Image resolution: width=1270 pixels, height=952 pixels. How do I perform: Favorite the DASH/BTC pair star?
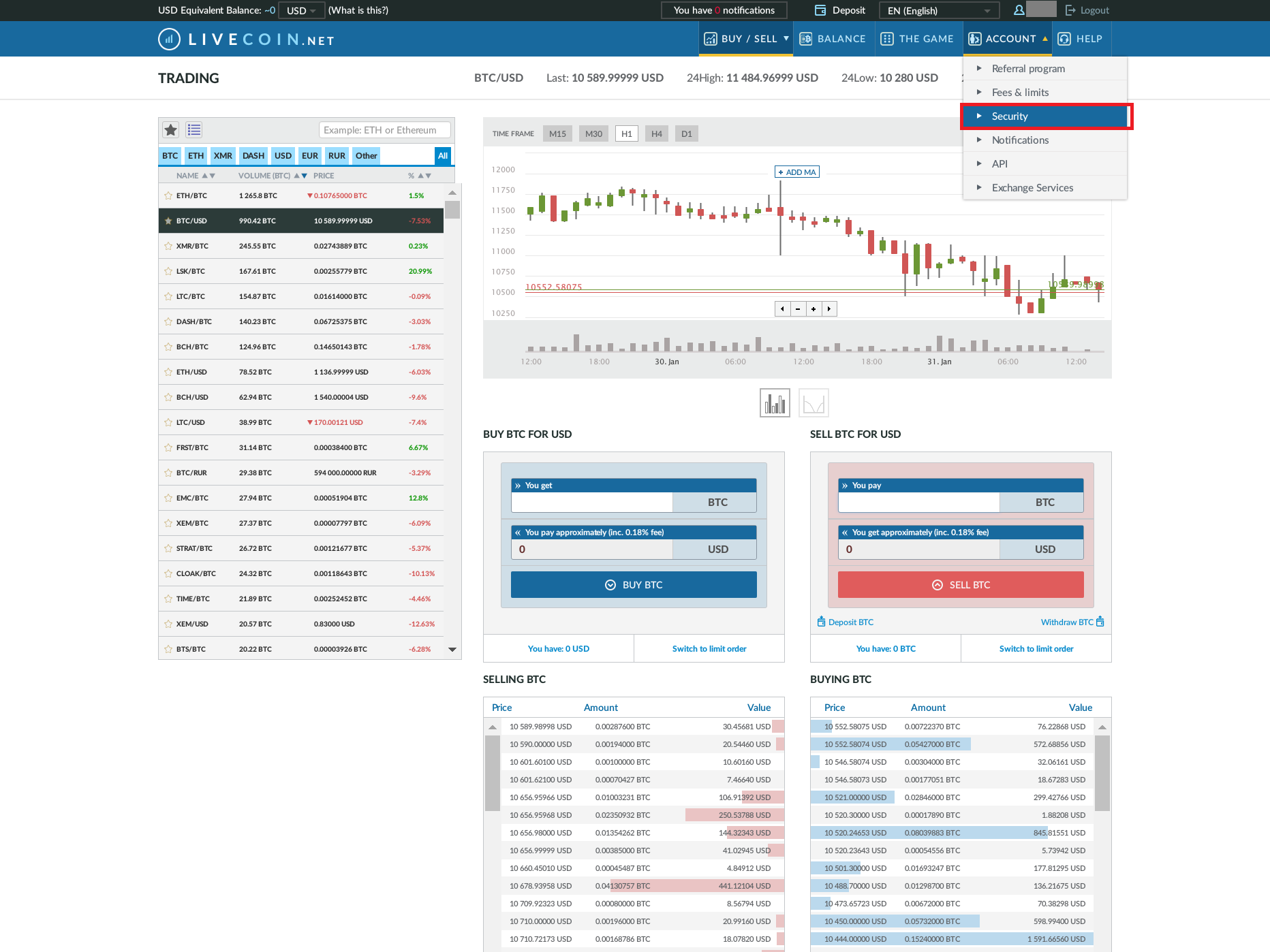[x=168, y=321]
